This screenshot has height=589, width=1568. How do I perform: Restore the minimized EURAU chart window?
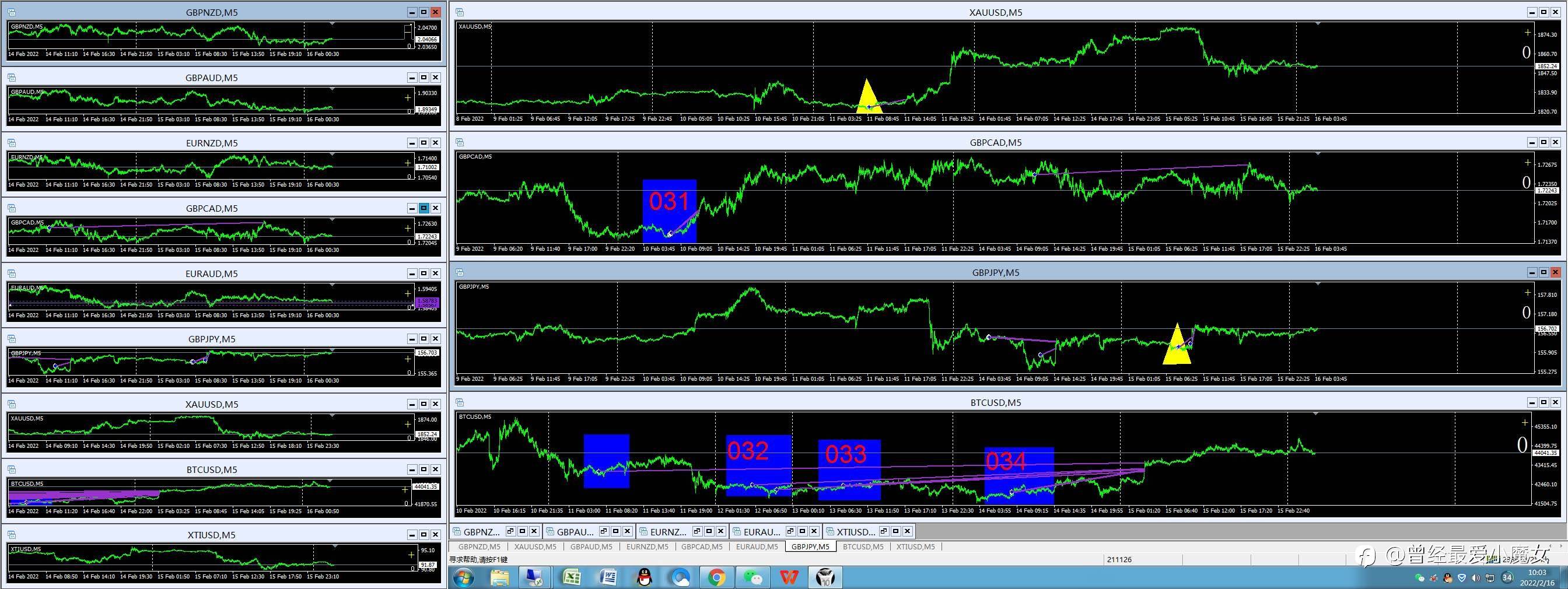tap(790, 531)
